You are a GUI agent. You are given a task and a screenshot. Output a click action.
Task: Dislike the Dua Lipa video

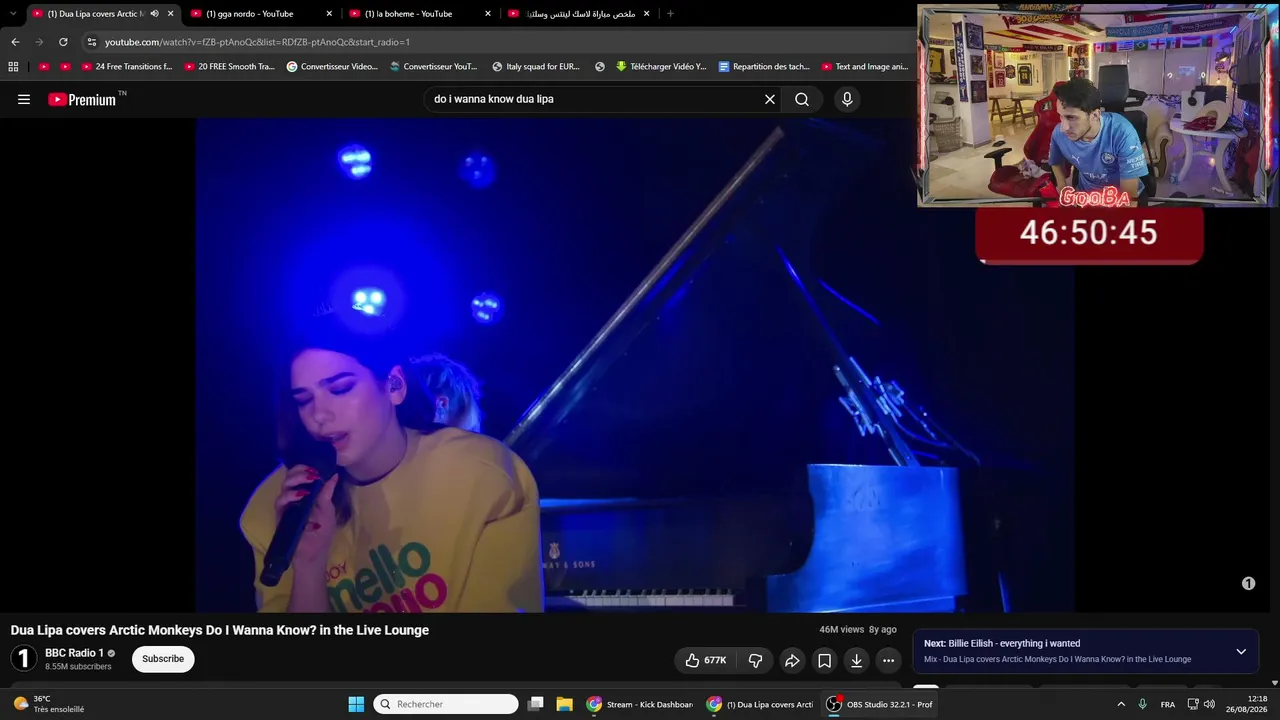pyautogui.click(x=756, y=660)
